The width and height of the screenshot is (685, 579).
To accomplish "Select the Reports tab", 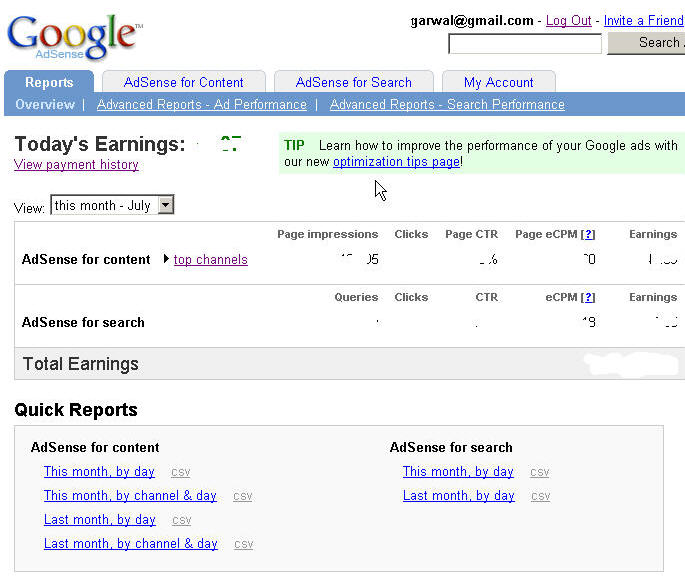I will (x=49, y=83).
